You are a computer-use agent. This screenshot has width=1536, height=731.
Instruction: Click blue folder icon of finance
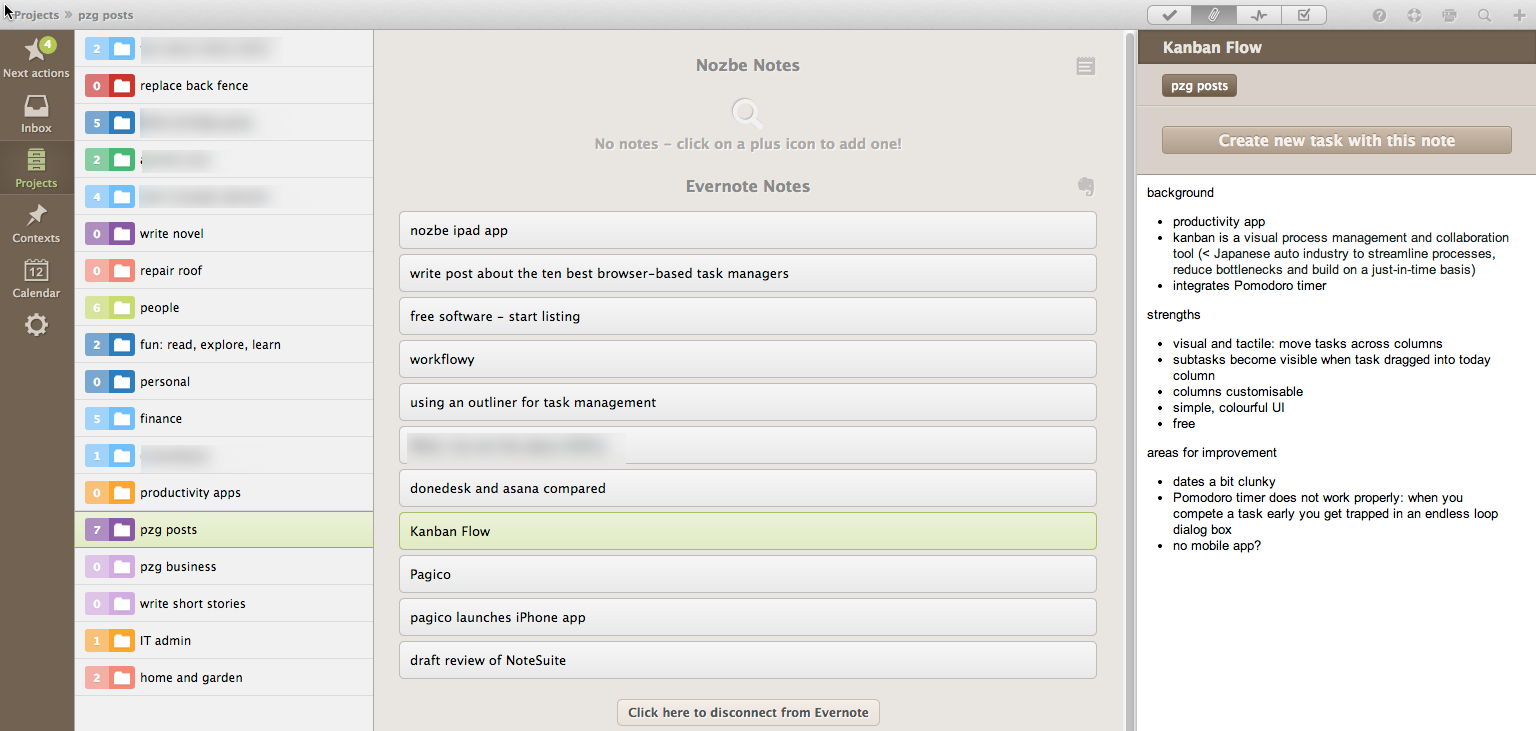(122, 419)
